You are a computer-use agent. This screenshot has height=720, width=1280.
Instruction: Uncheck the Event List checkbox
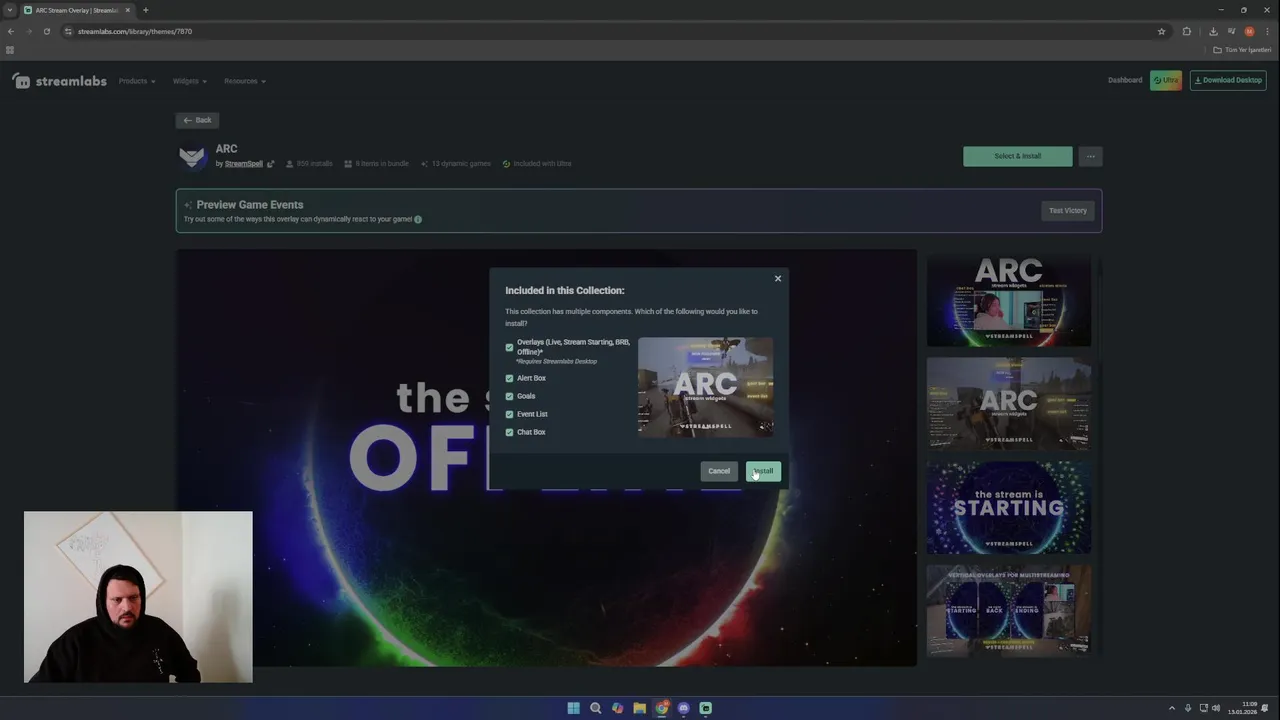click(509, 414)
